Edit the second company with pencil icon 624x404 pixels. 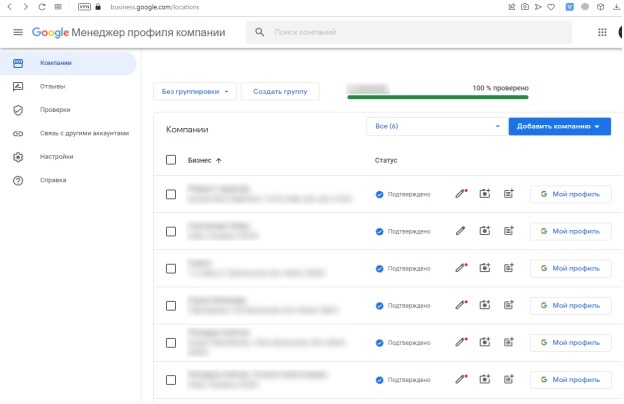click(x=460, y=231)
